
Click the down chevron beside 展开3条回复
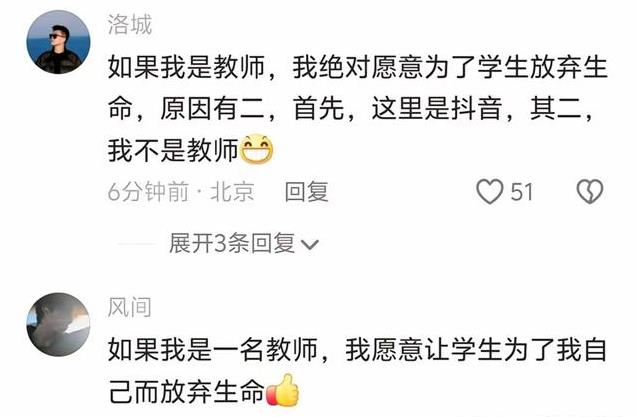(310, 245)
